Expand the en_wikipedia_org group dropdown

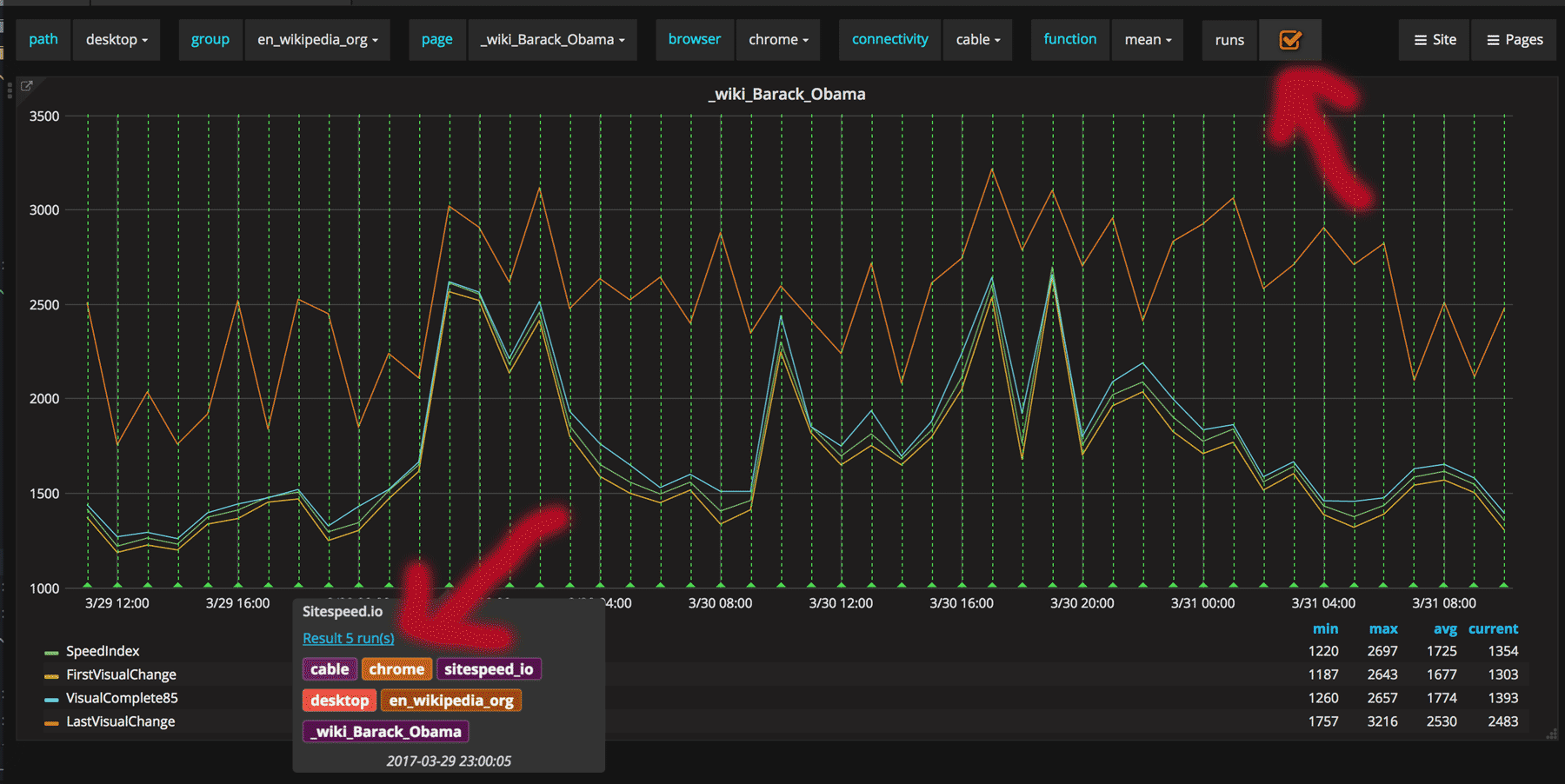[x=317, y=40]
